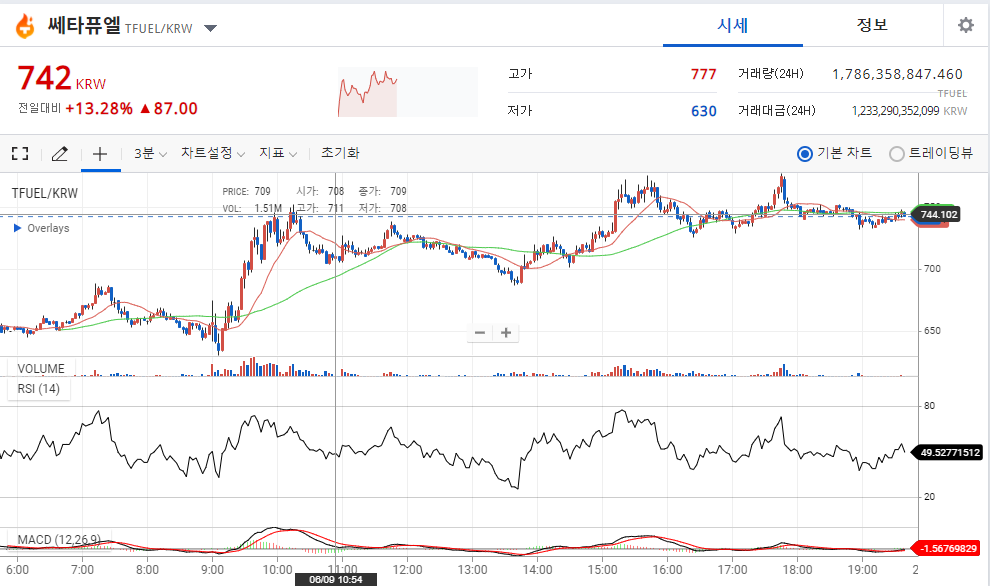
Task: Click the 24H volume 1,786,358,847.460 value
Action: point(897,74)
